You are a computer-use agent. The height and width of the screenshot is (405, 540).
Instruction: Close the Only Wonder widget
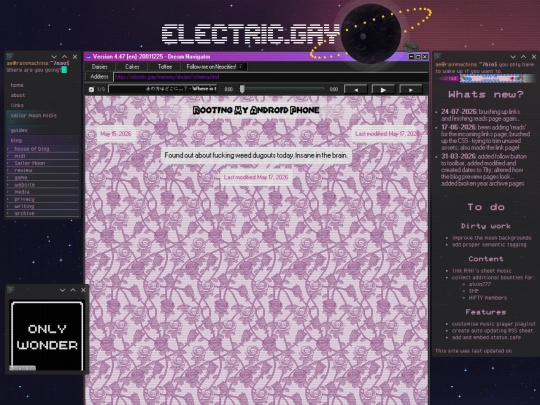83,290
